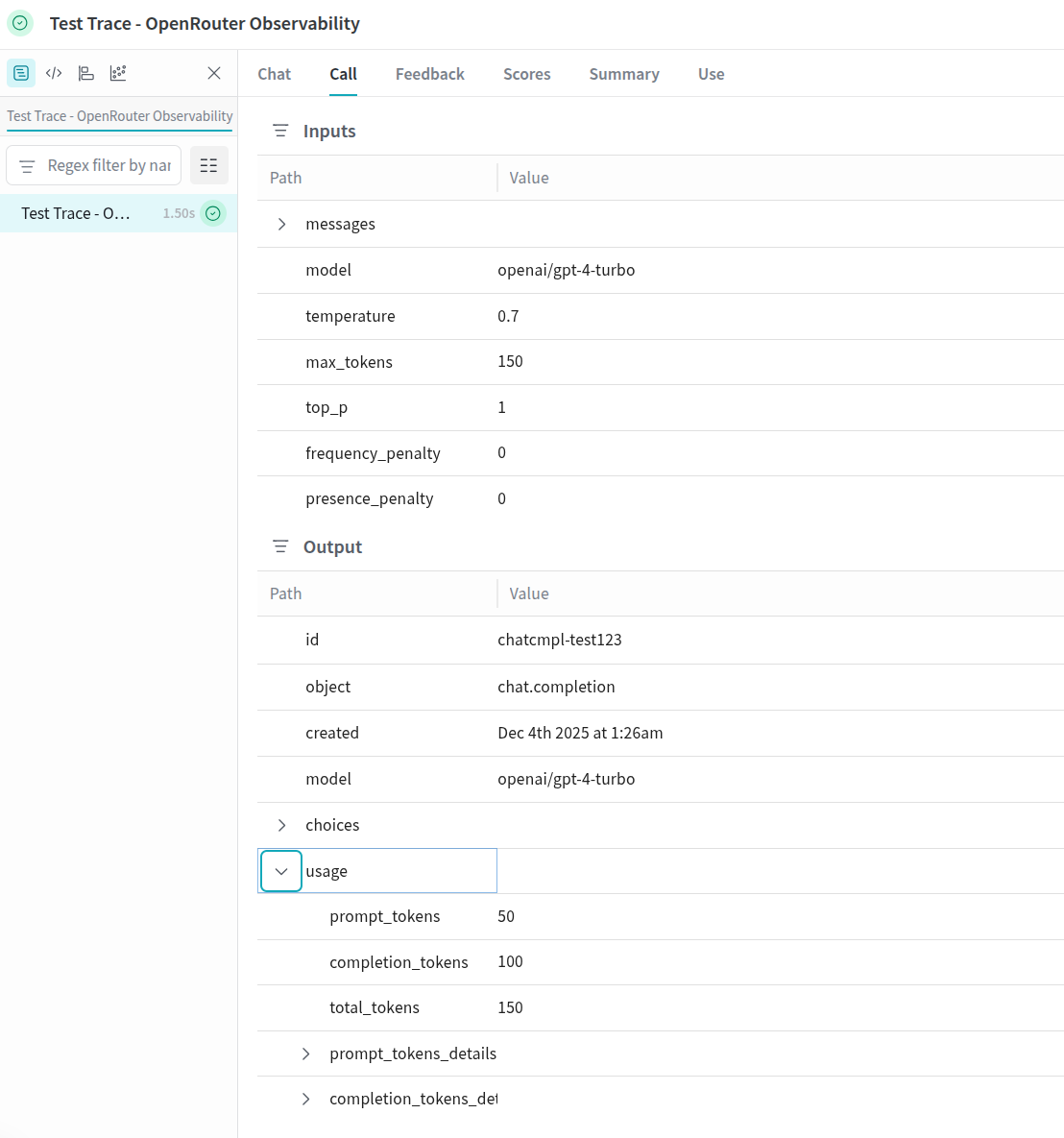
Task: Collapse the usage row
Action: pos(281,871)
